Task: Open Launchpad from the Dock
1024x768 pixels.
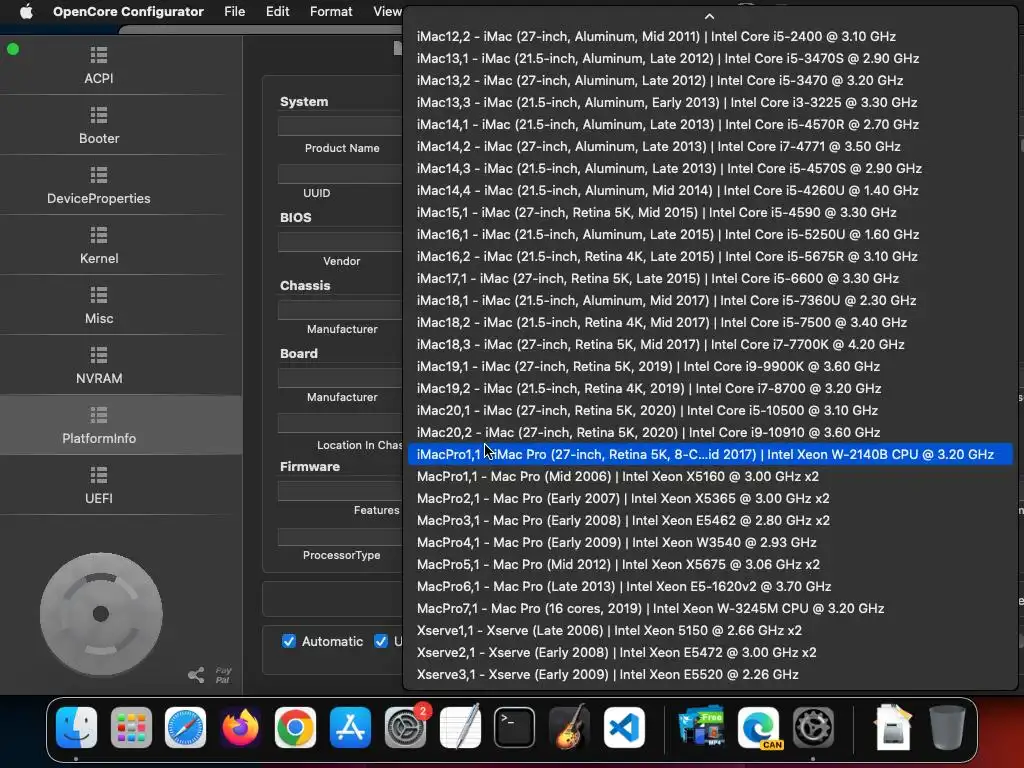Action: [131, 727]
